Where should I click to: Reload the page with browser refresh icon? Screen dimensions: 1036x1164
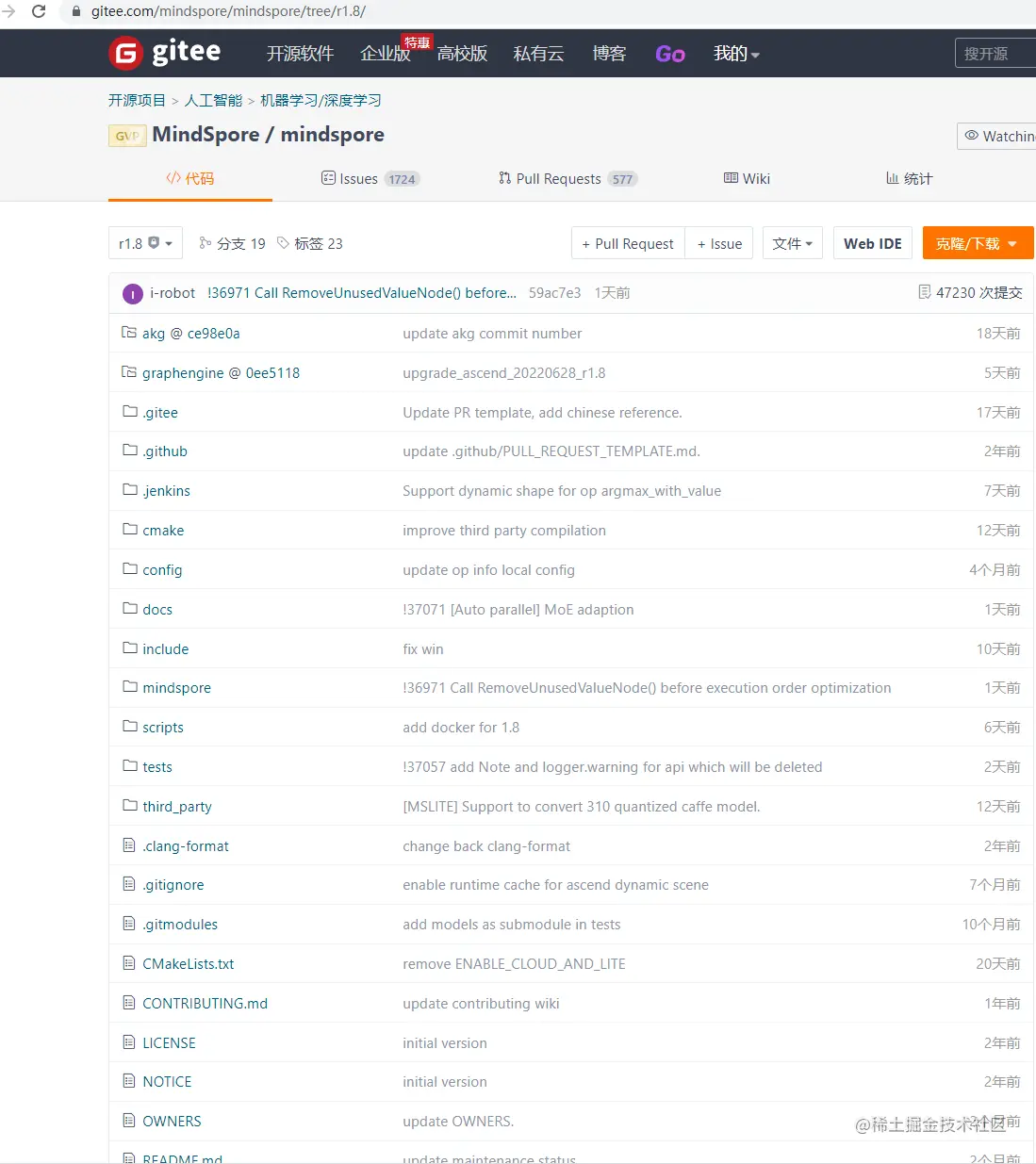(39, 11)
